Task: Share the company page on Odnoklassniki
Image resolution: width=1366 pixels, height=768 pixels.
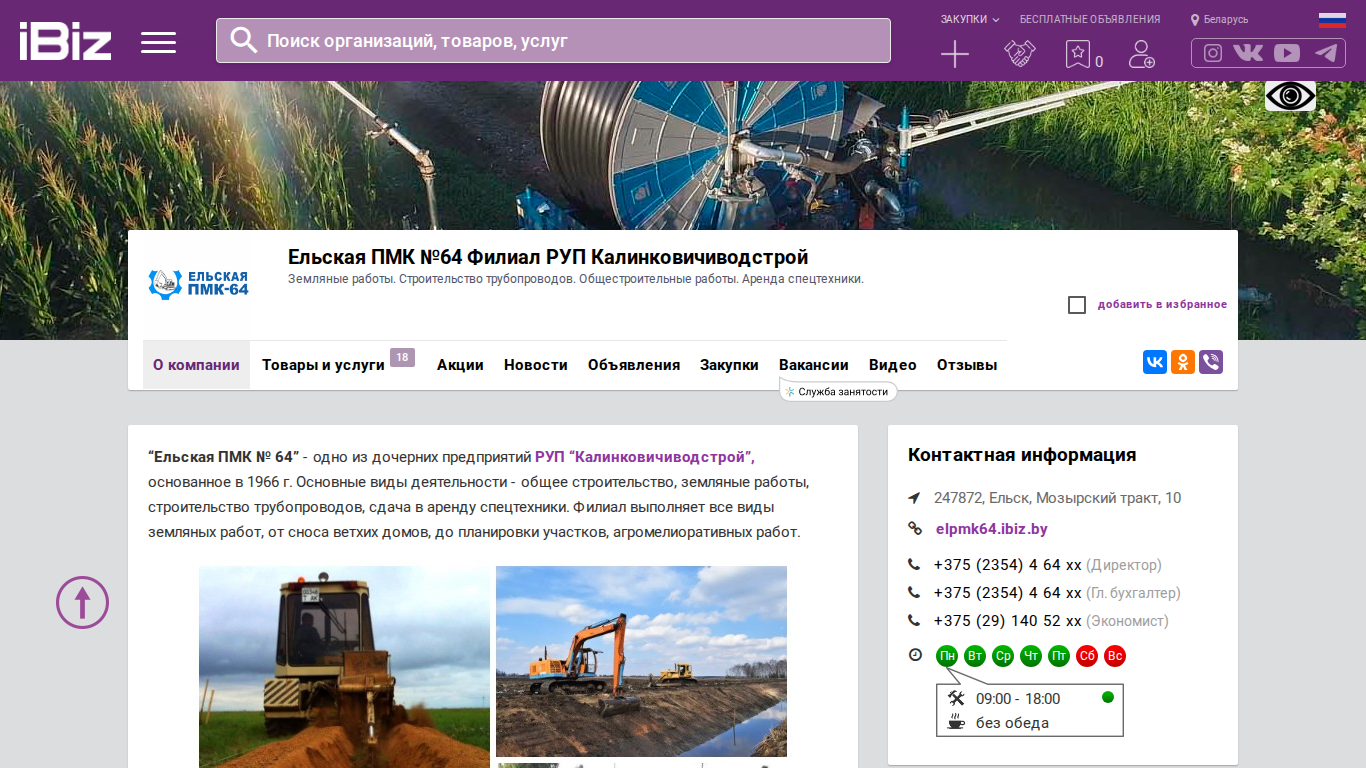Action: coord(1183,362)
